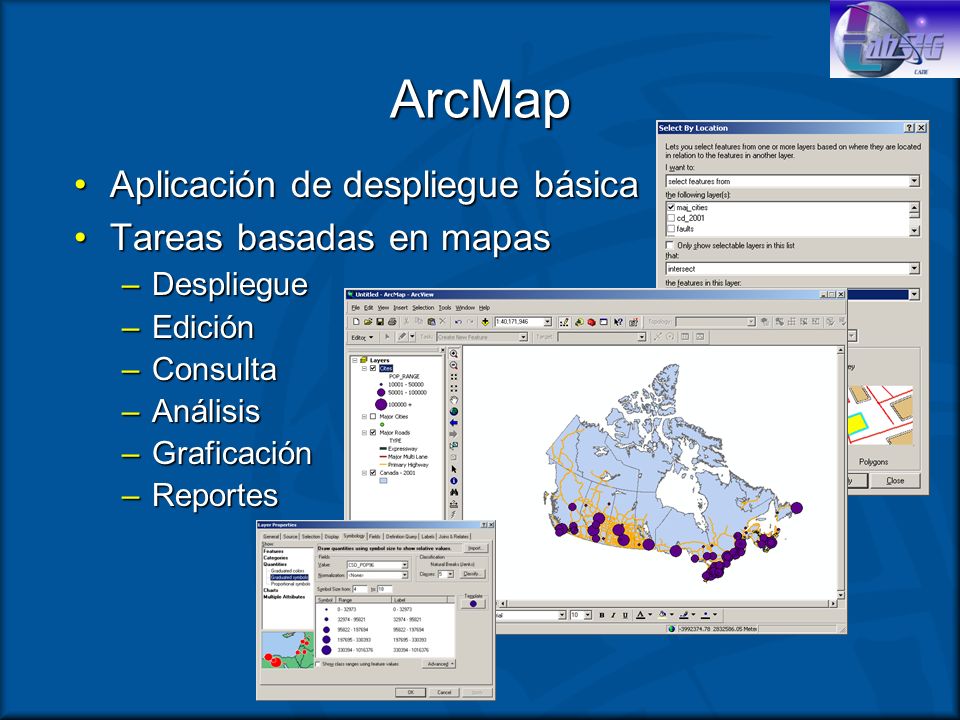Image resolution: width=960 pixels, height=720 pixels.
Task: Click the Undo arrow icon in ArcMap
Action: 458,321
